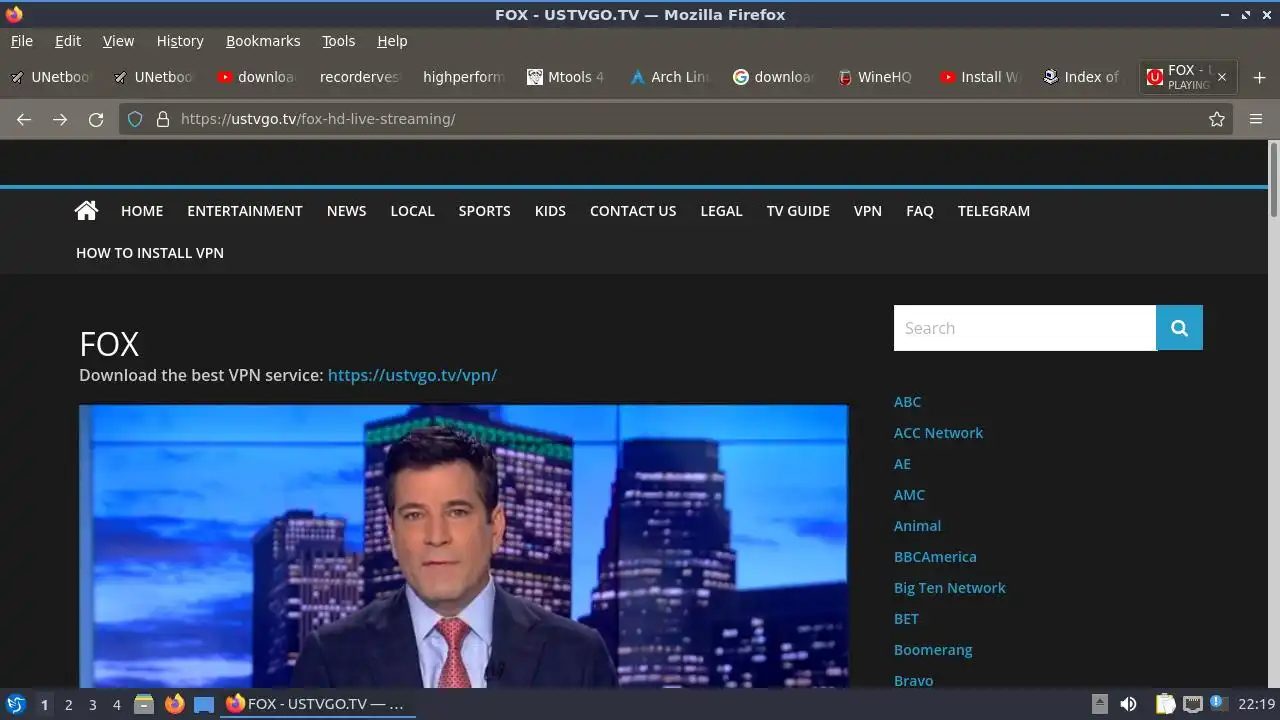Click the show desktop icon in taskbar
The width and height of the screenshot is (1280, 720).
tap(204, 704)
